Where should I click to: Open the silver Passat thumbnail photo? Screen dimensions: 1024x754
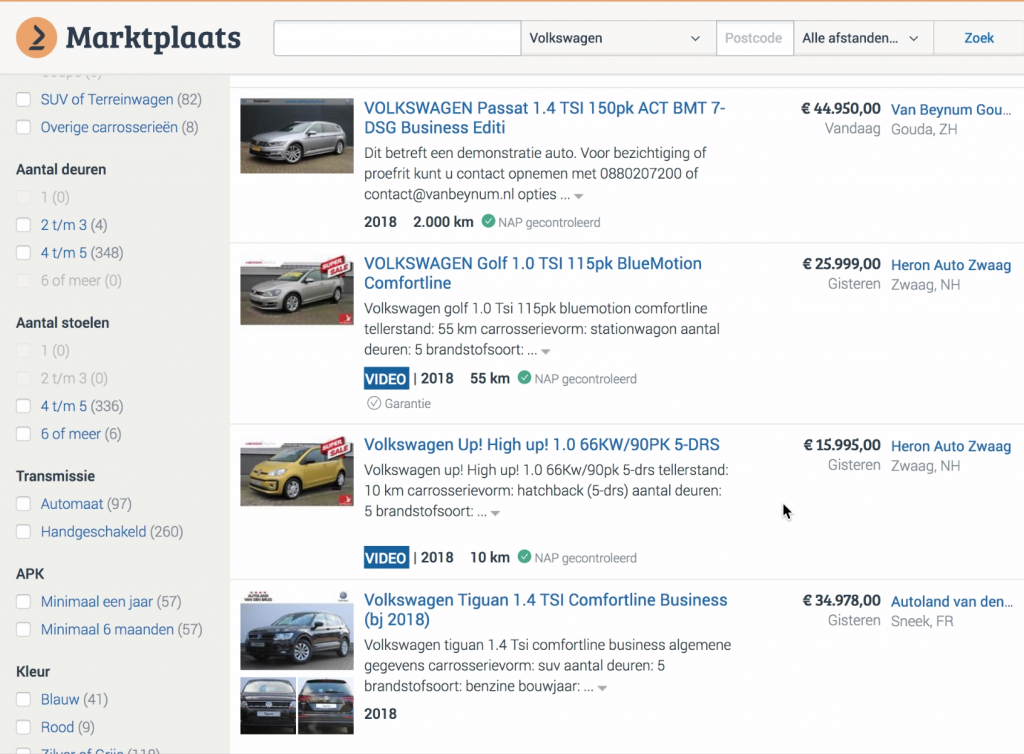[x=297, y=136]
